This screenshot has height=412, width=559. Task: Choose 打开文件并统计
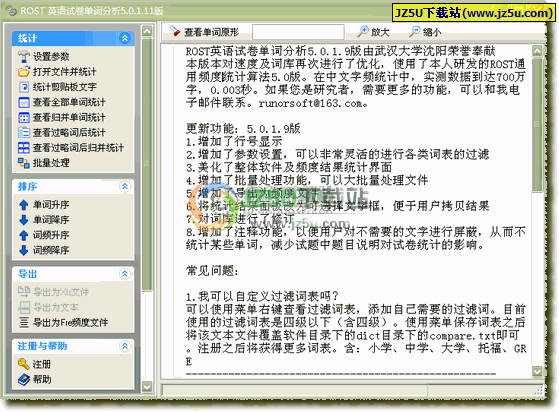(65, 72)
